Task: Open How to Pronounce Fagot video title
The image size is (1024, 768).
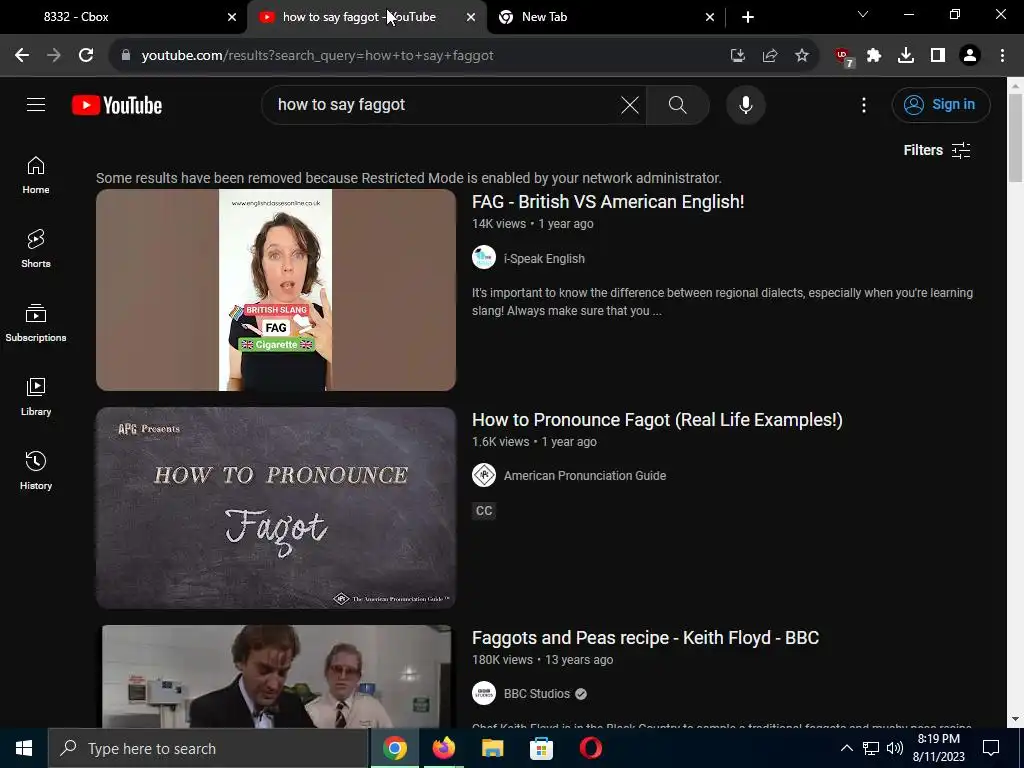Action: 657,420
